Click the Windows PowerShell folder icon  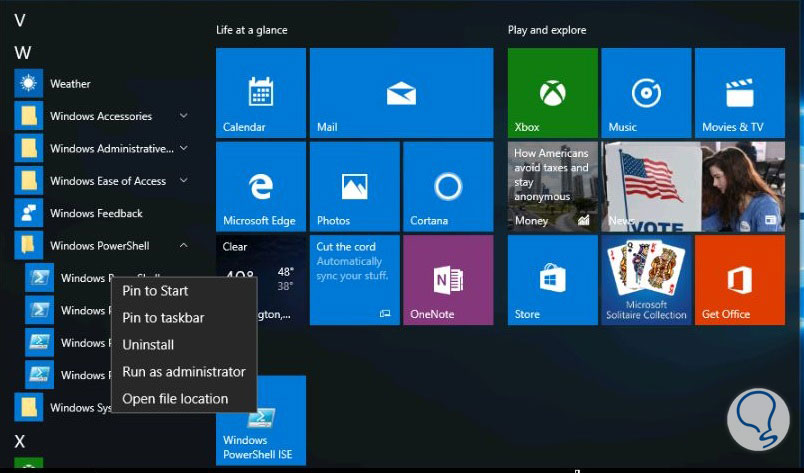pos(29,245)
